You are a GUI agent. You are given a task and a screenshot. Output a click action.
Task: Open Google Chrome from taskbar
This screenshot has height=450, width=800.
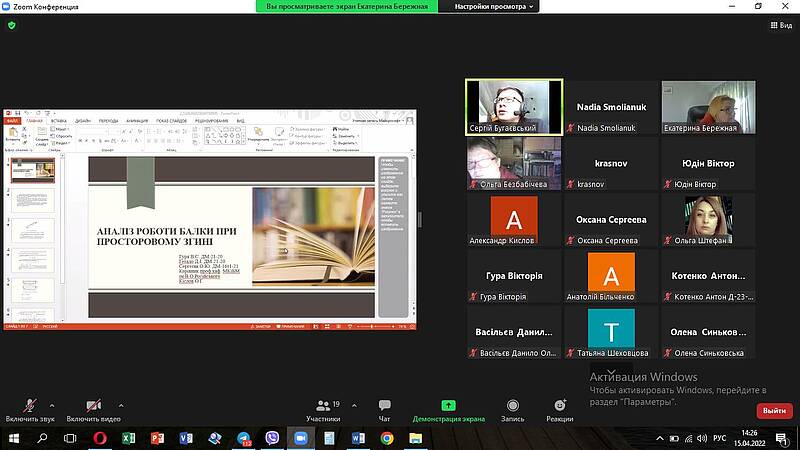[387, 438]
